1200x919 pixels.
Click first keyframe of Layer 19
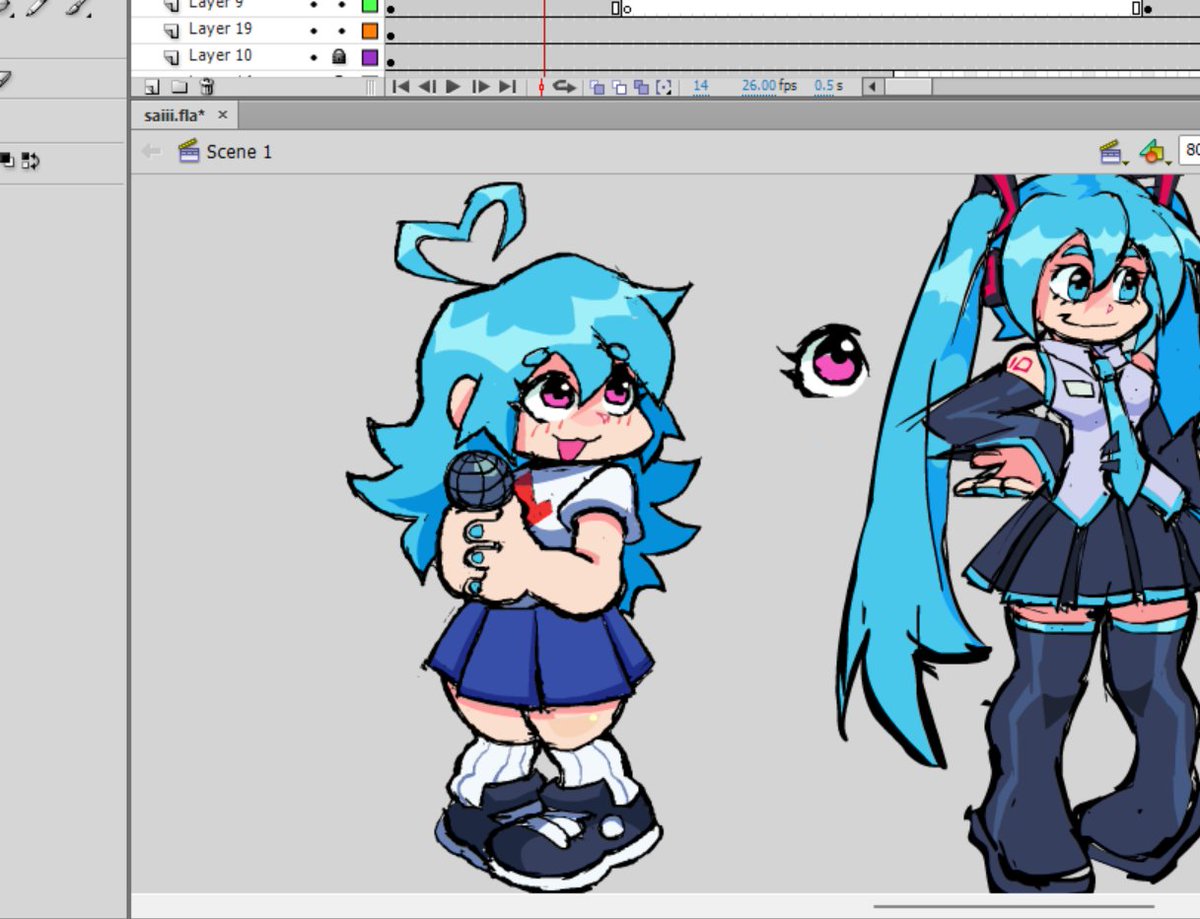click(x=390, y=35)
